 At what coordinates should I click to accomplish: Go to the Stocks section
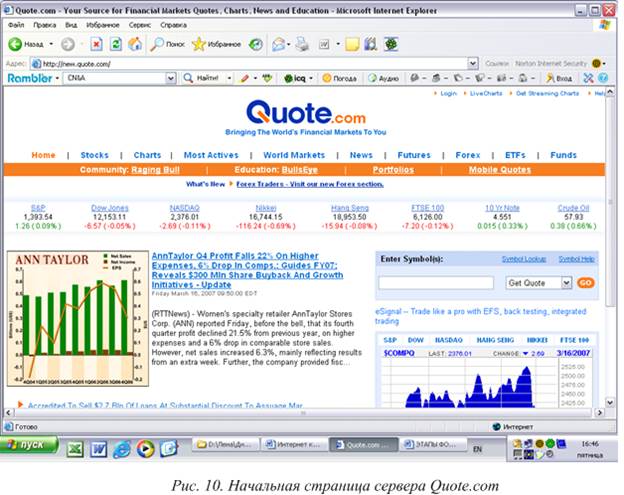(94, 155)
